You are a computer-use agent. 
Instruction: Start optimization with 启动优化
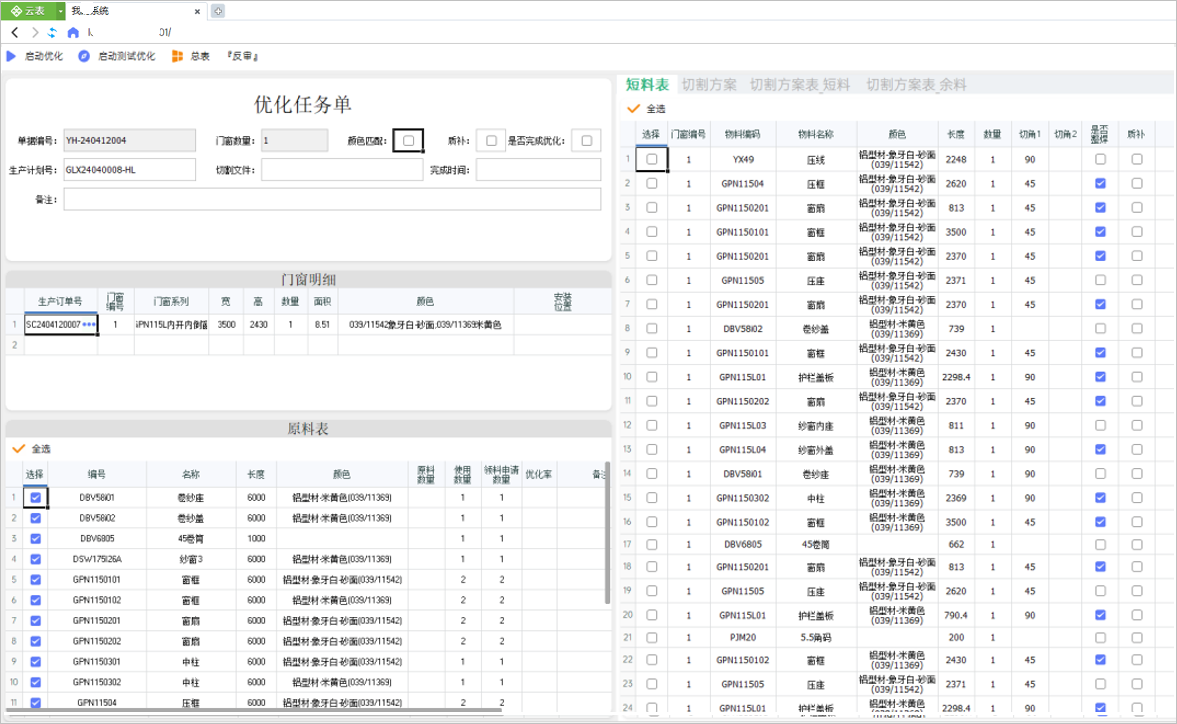coord(35,56)
